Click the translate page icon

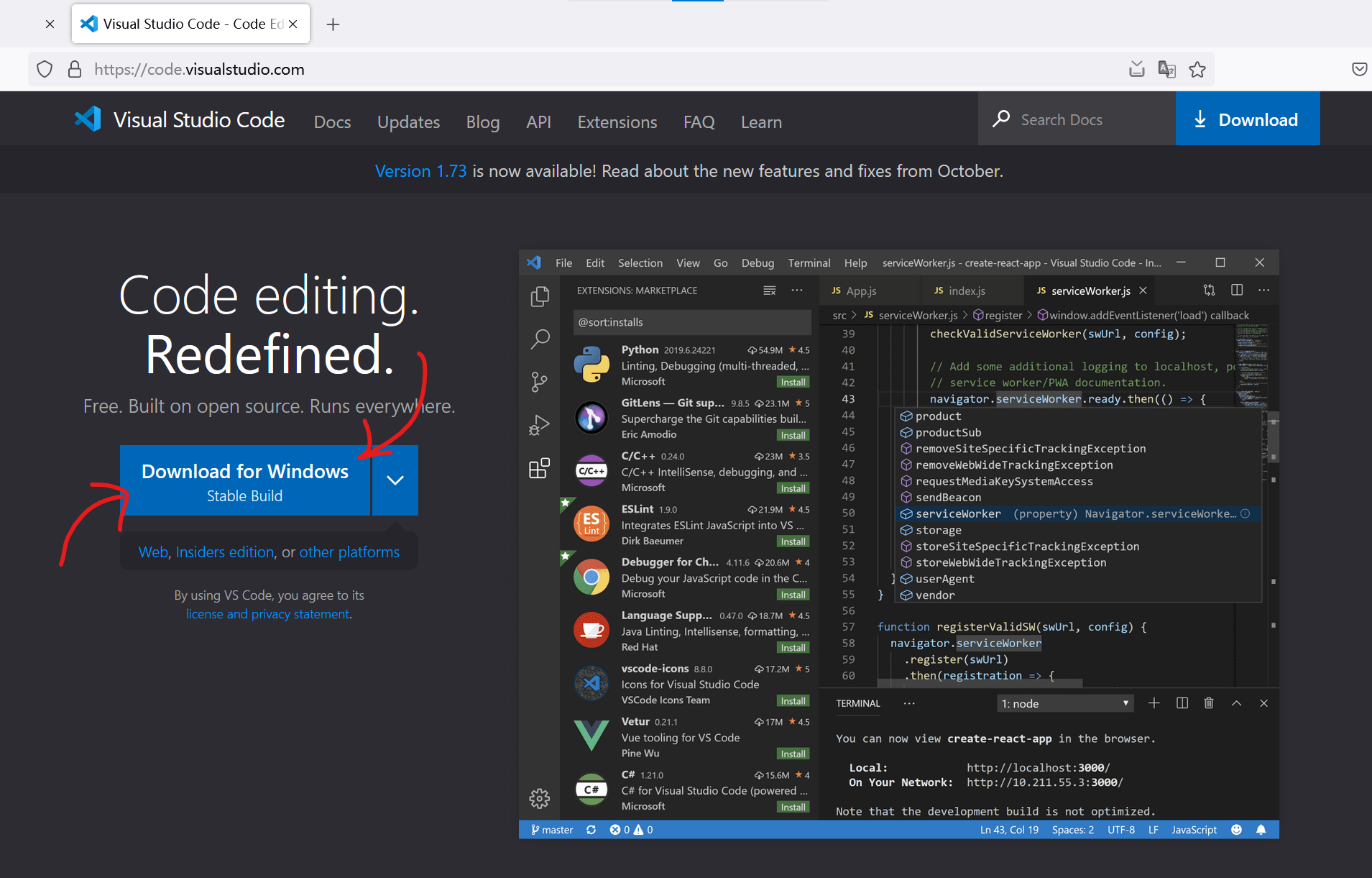1166,70
